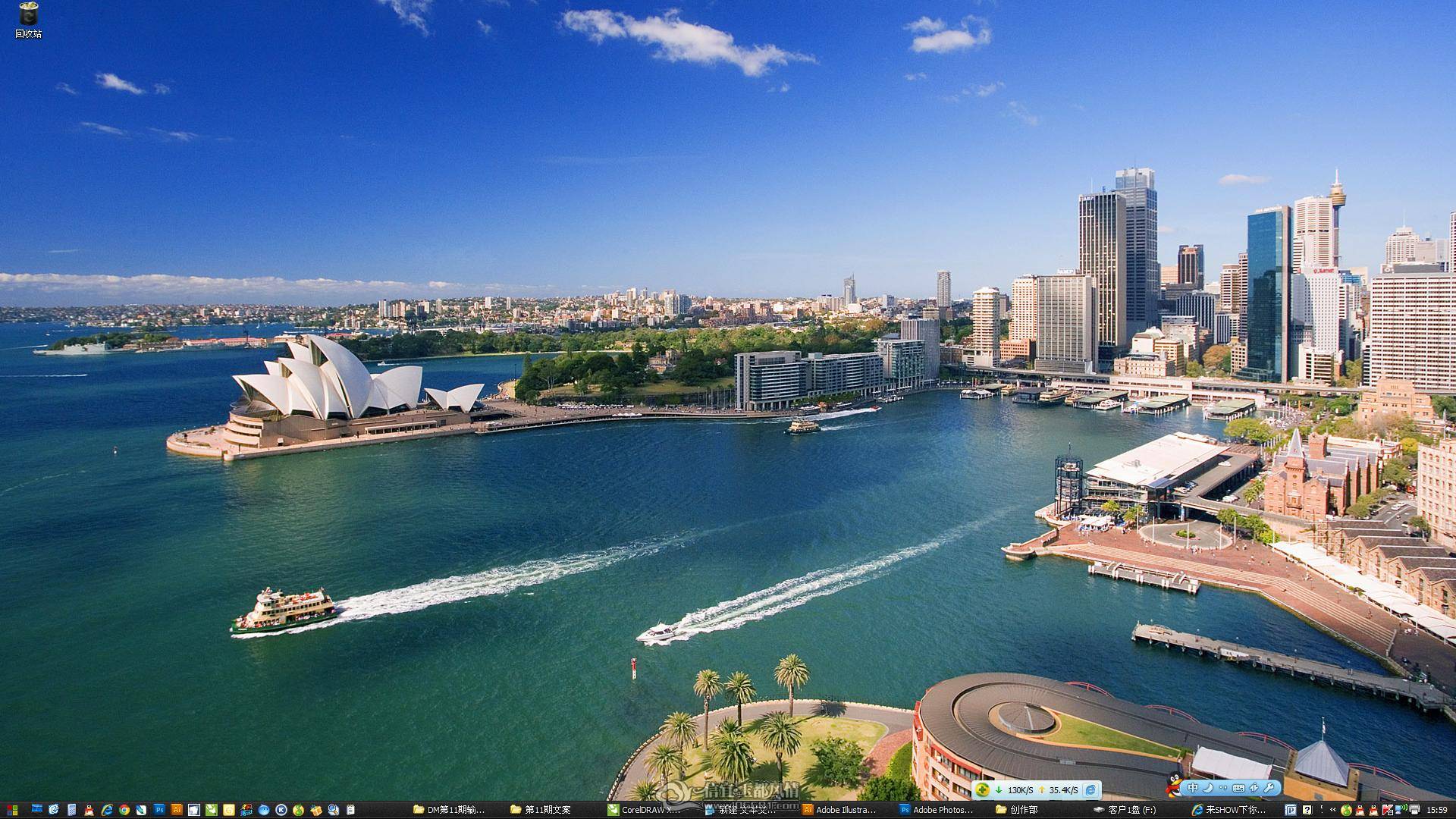Switch to Adobe Illustrator taskbar window

(839, 810)
